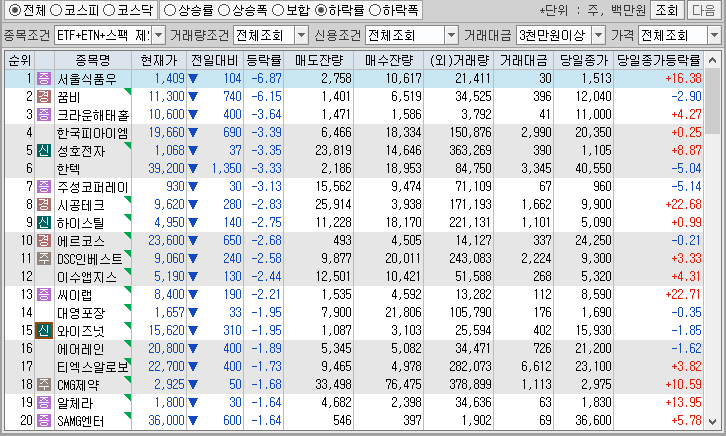Sort by the 종목명 column header
This screenshot has height=436, width=726.
(93, 60)
